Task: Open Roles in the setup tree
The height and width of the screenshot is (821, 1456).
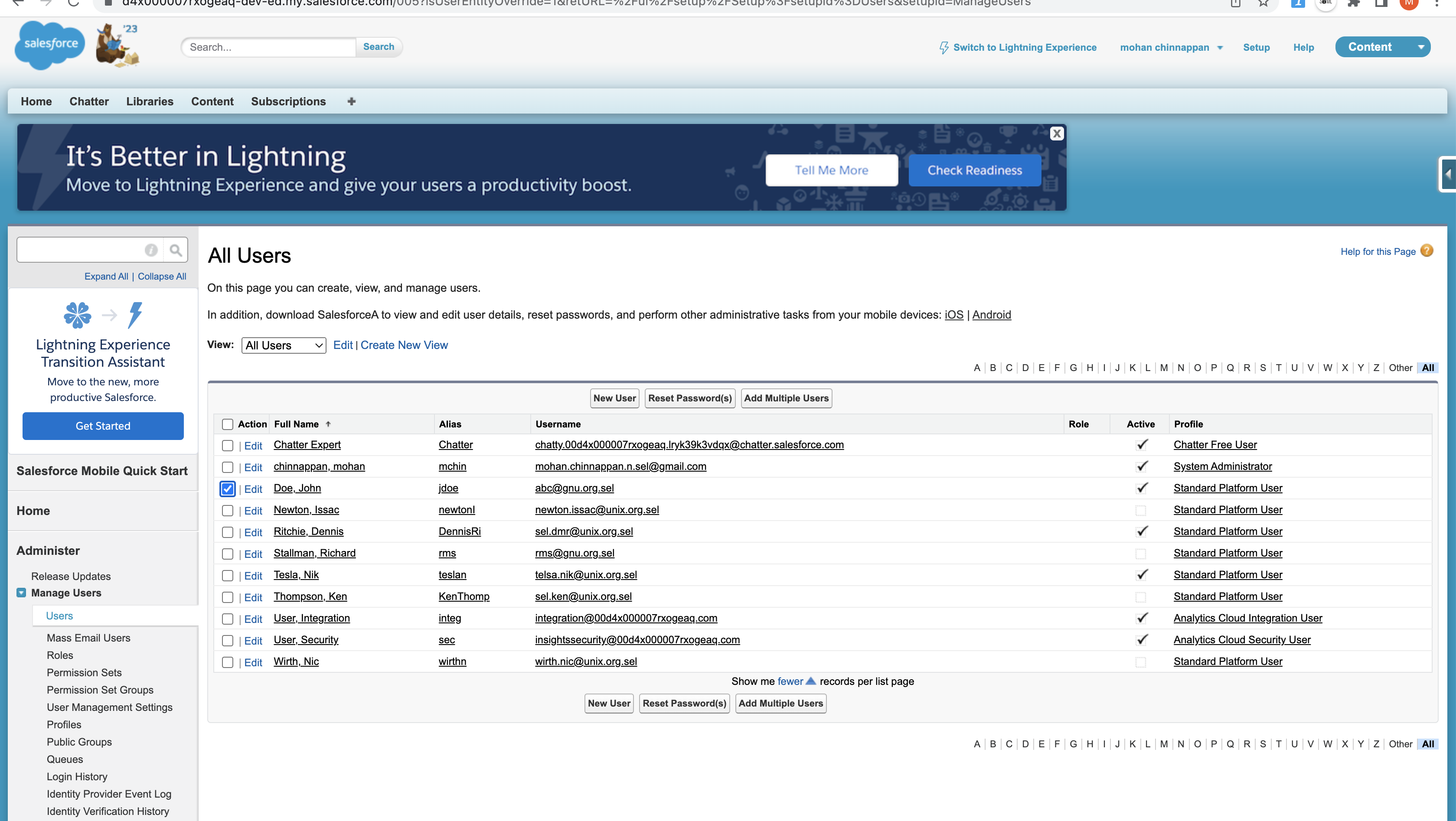Action: [60, 655]
